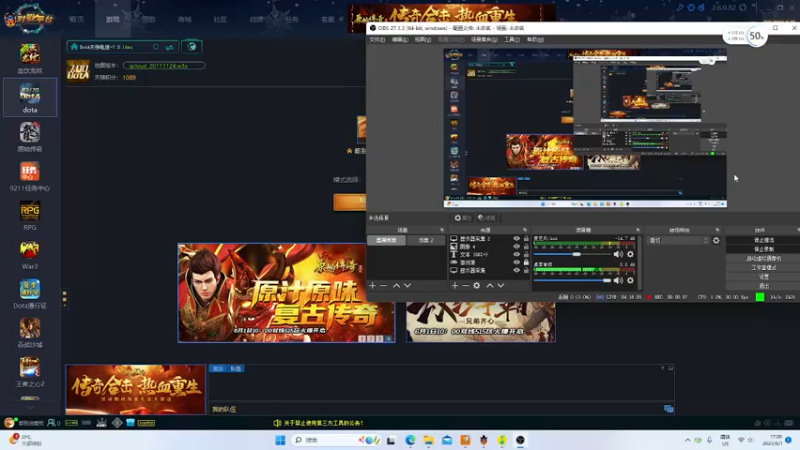
Task: Hide the bottom 显示器采集 source with its eye icon
Action: [x=516, y=270]
